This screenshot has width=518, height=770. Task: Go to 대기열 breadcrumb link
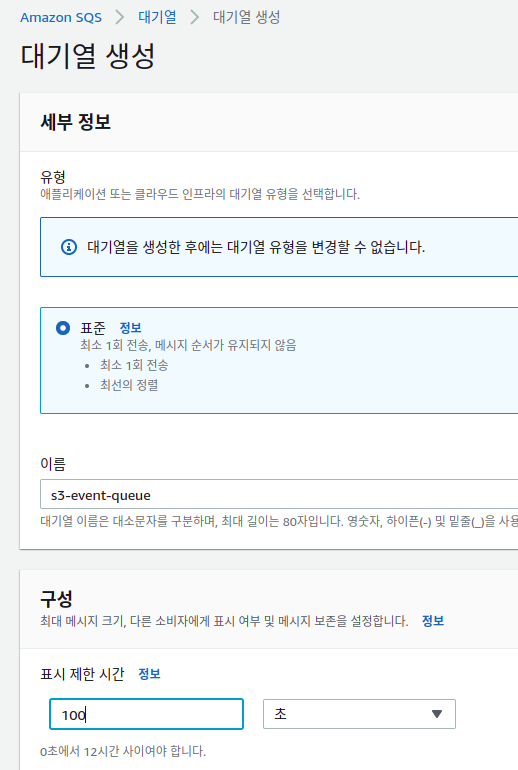(157, 17)
